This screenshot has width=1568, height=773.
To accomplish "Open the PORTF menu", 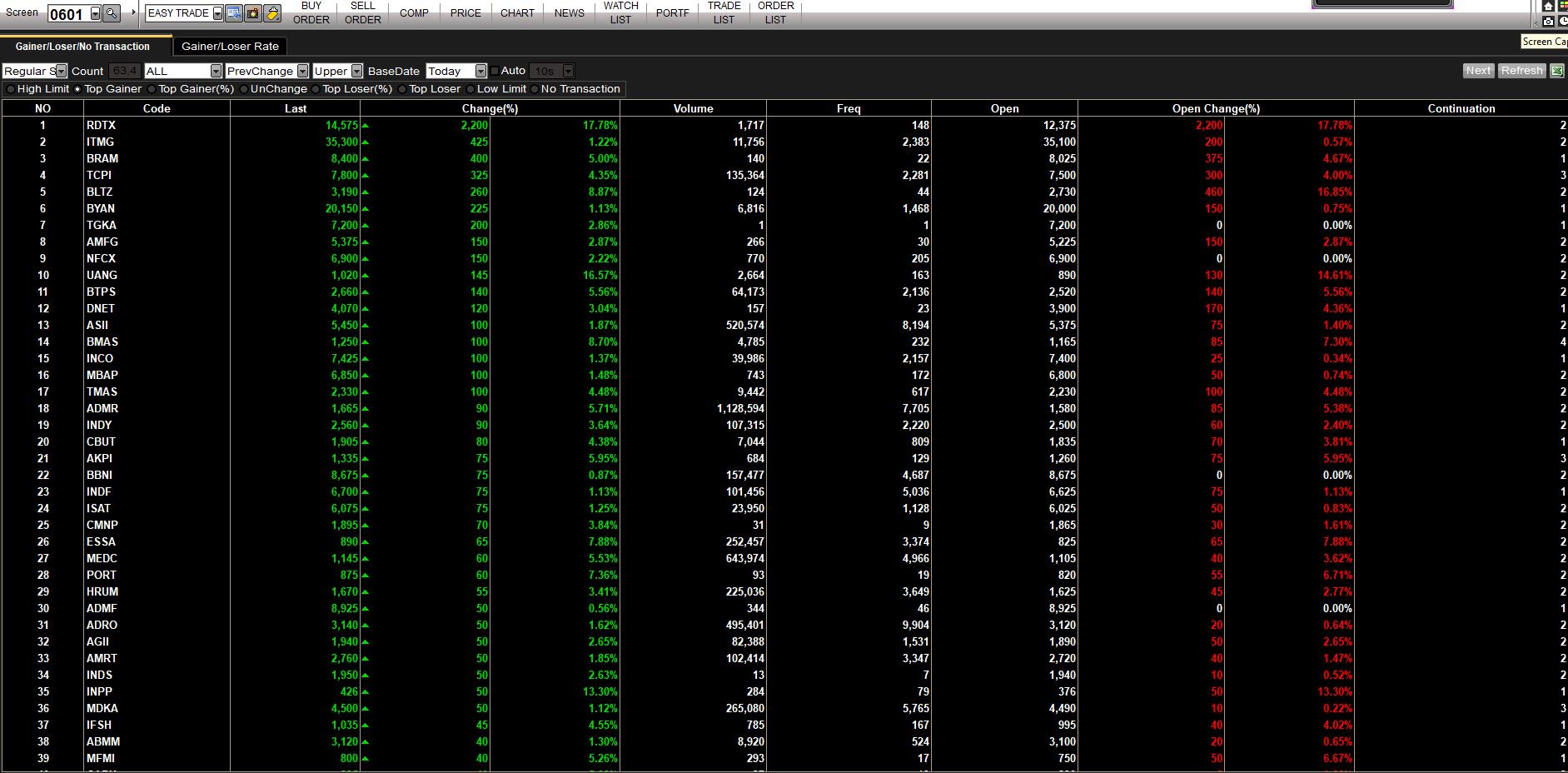I will pos(672,12).
